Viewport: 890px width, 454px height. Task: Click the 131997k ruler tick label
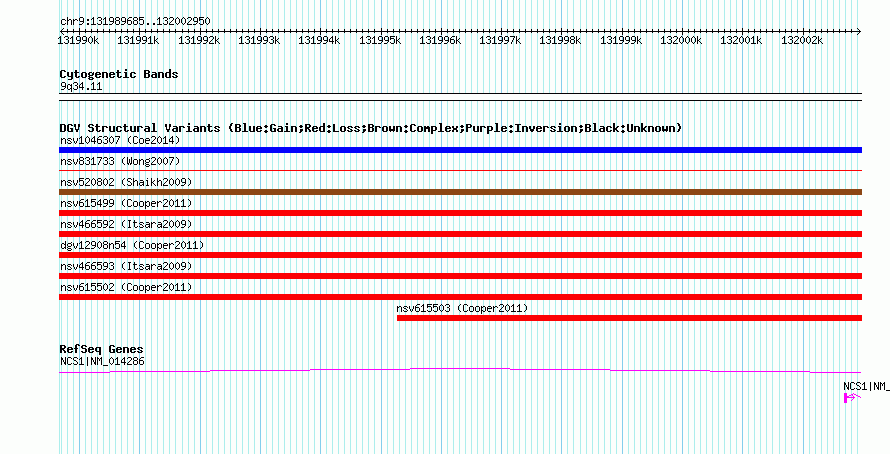click(x=500, y=41)
